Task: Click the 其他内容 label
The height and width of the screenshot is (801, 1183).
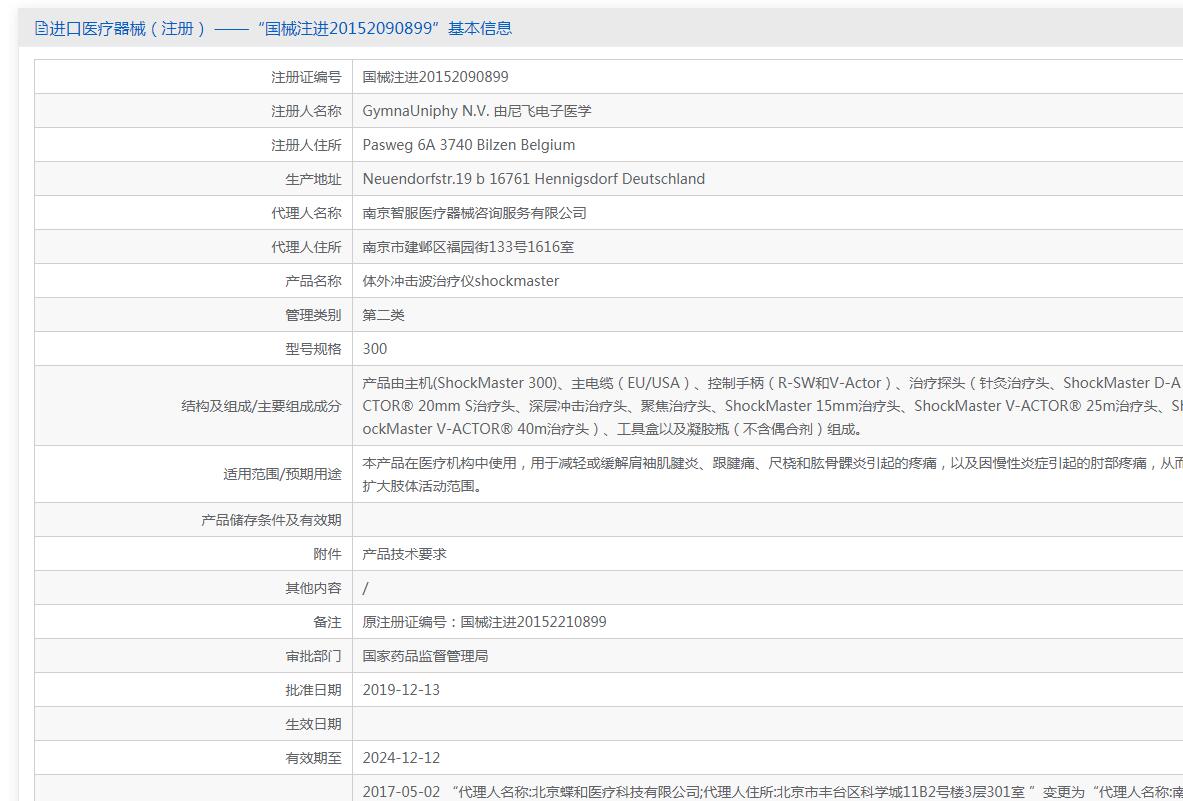Action: [313, 588]
